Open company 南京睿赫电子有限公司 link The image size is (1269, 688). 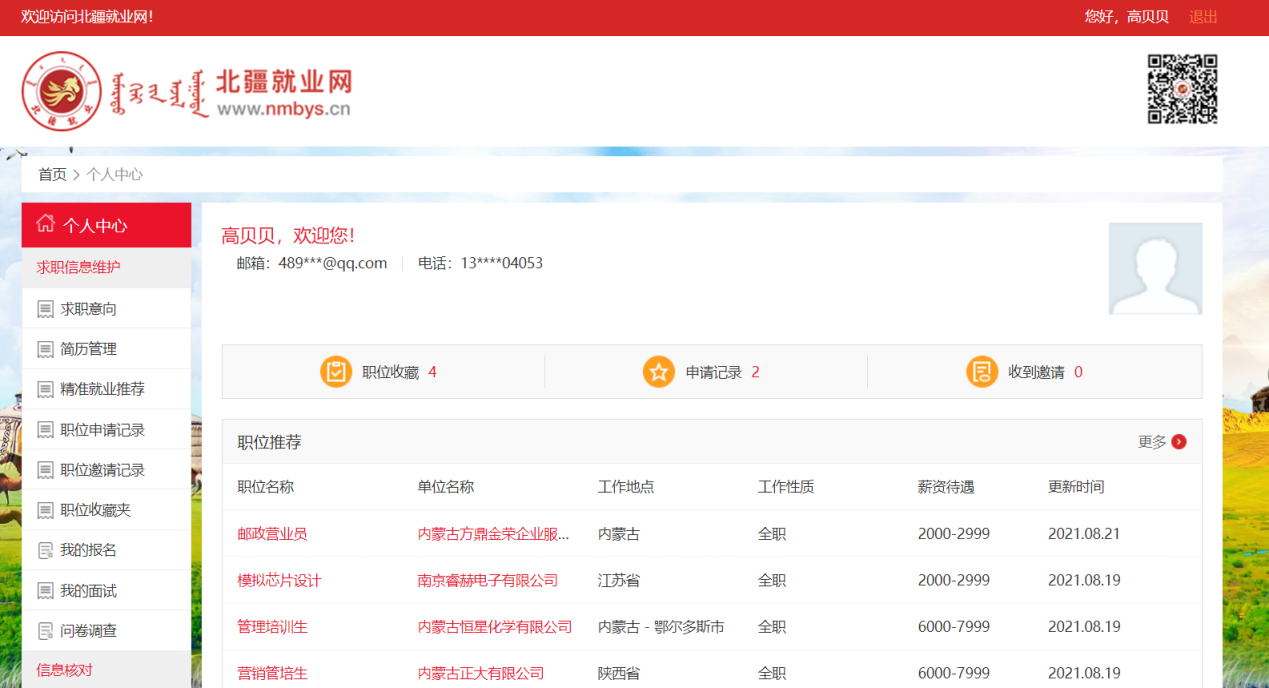pyautogui.click(x=487, y=580)
